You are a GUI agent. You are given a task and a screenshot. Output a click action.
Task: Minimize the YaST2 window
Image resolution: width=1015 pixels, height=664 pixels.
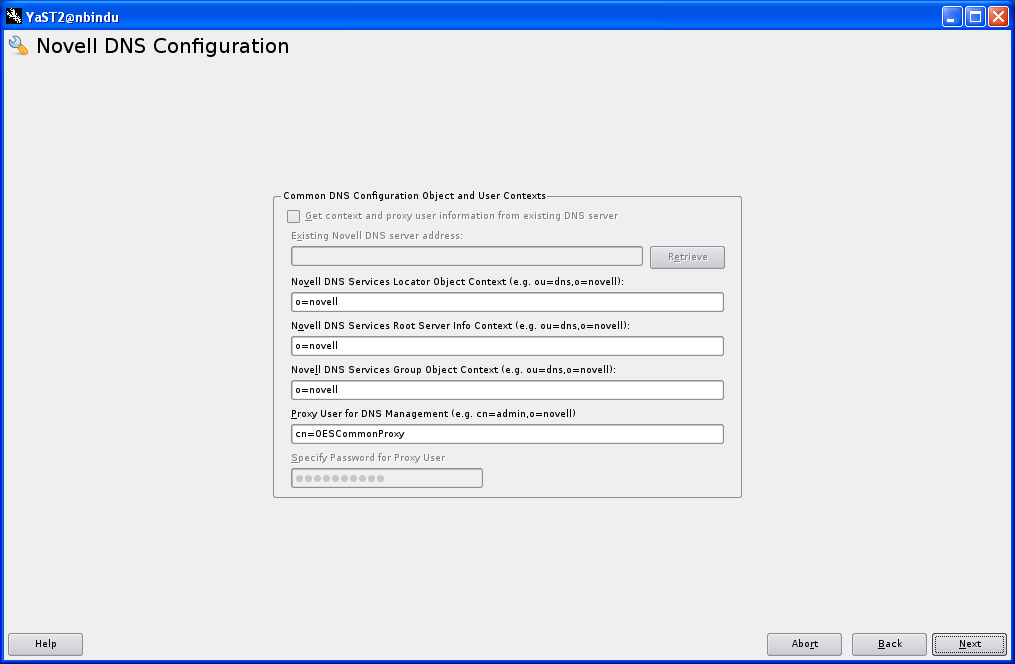click(x=952, y=16)
